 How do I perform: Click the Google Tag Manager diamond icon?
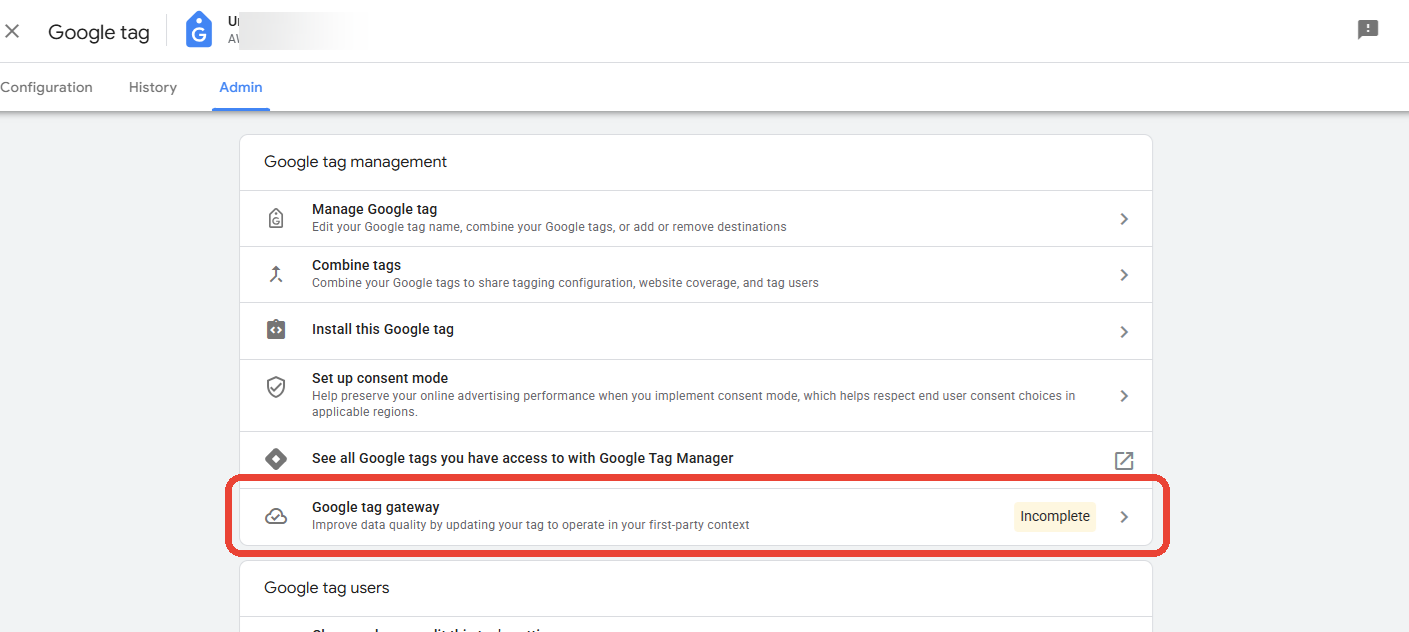point(276,459)
